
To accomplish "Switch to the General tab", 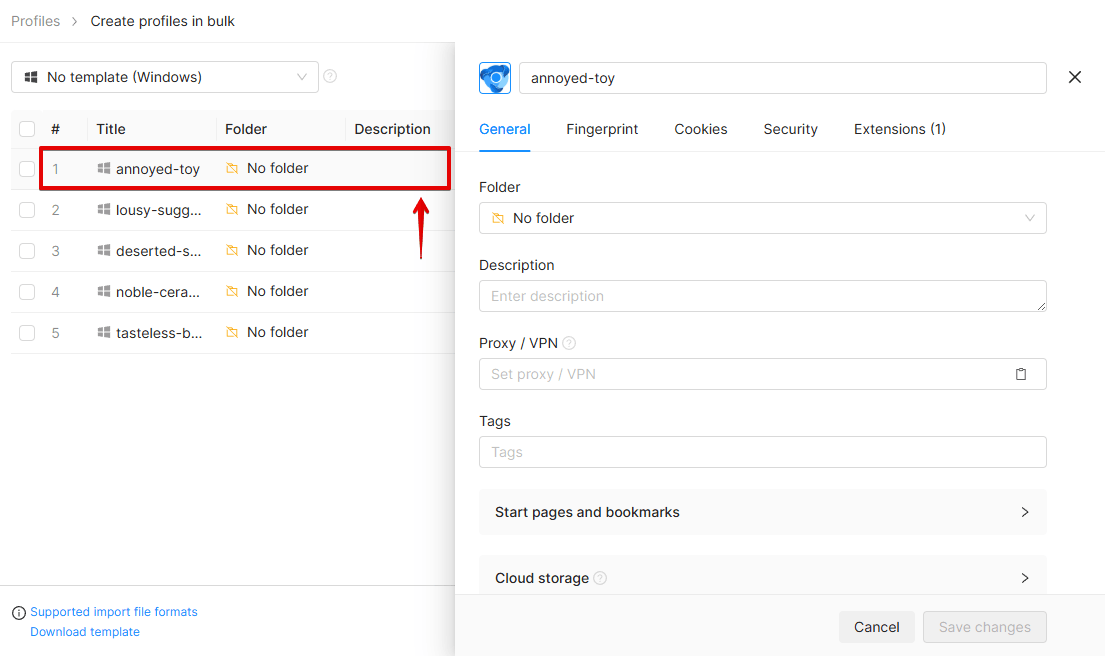I will tap(505, 129).
